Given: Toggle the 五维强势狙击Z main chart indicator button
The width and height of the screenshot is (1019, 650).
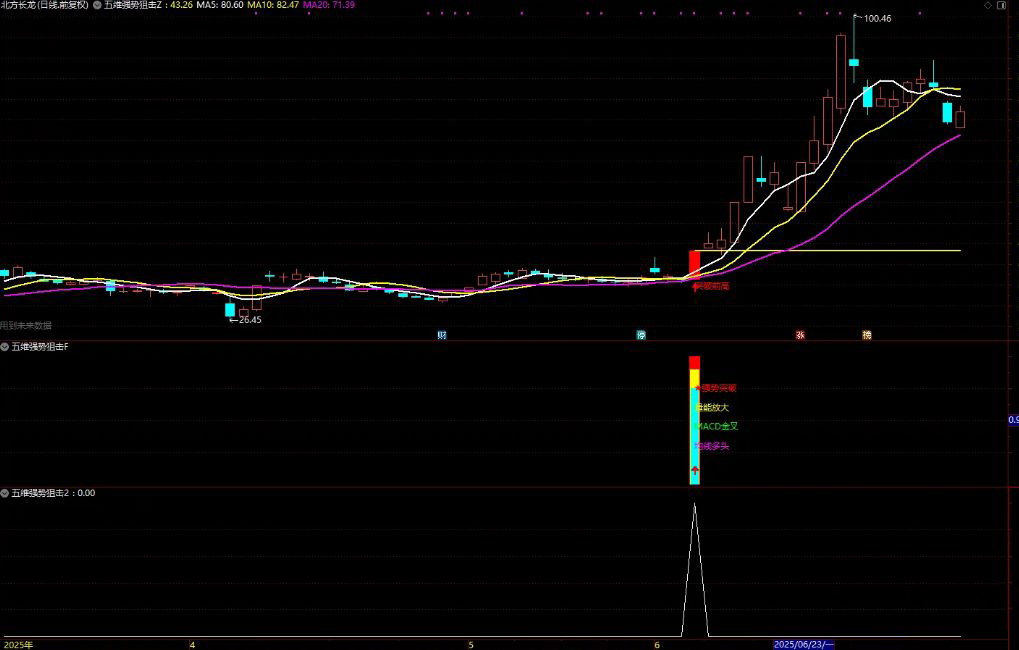Looking at the screenshot, I should click(97, 5).
